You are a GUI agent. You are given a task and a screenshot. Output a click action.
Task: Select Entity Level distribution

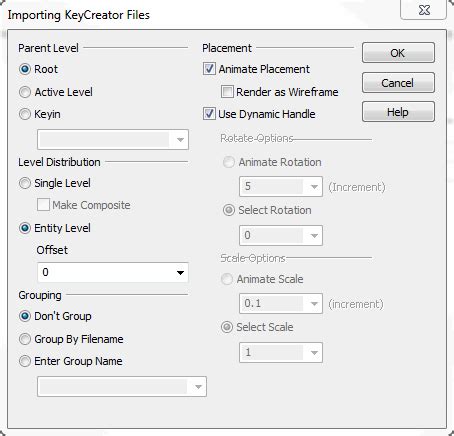tap(25, 228)
